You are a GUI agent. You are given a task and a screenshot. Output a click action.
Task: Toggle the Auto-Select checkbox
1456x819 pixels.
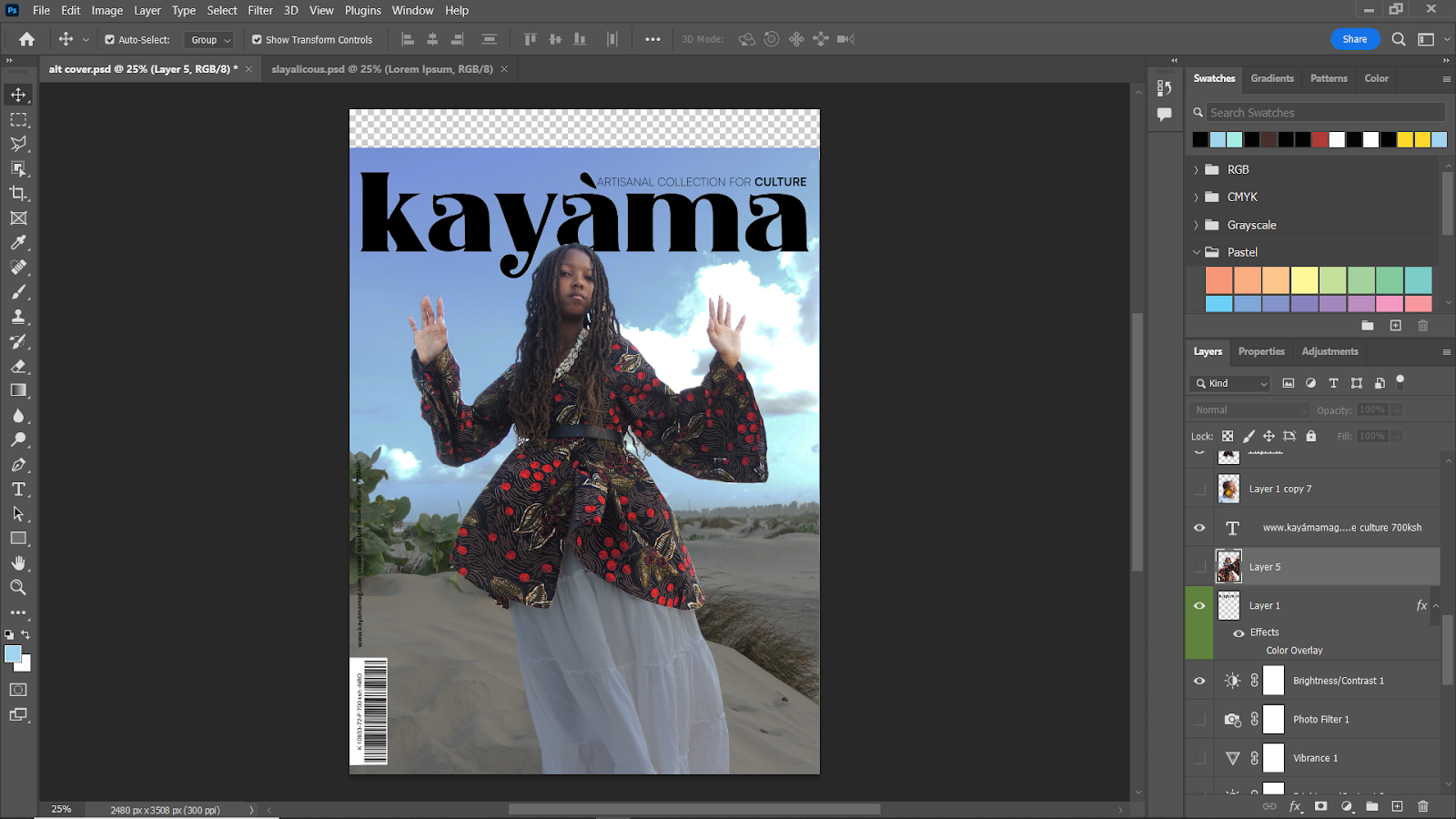tap(109, 40)
